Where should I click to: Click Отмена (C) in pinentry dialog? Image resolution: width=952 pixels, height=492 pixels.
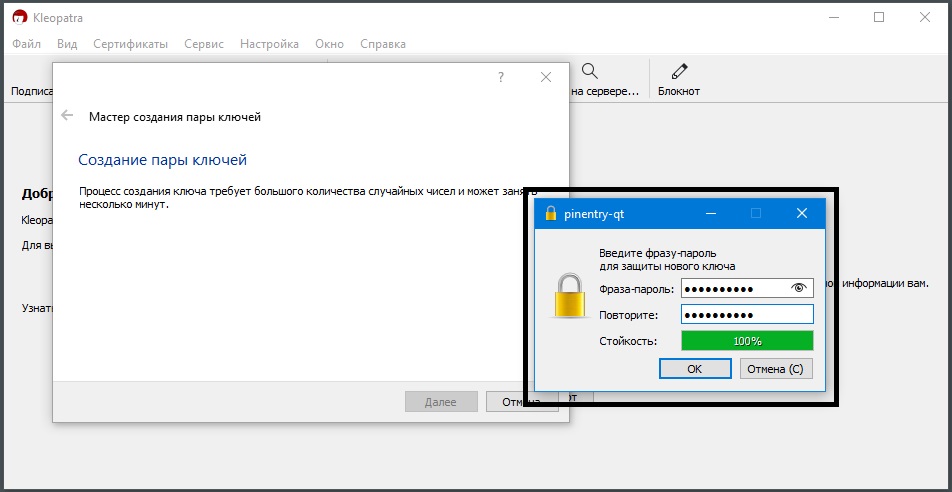tap(775, 369)
